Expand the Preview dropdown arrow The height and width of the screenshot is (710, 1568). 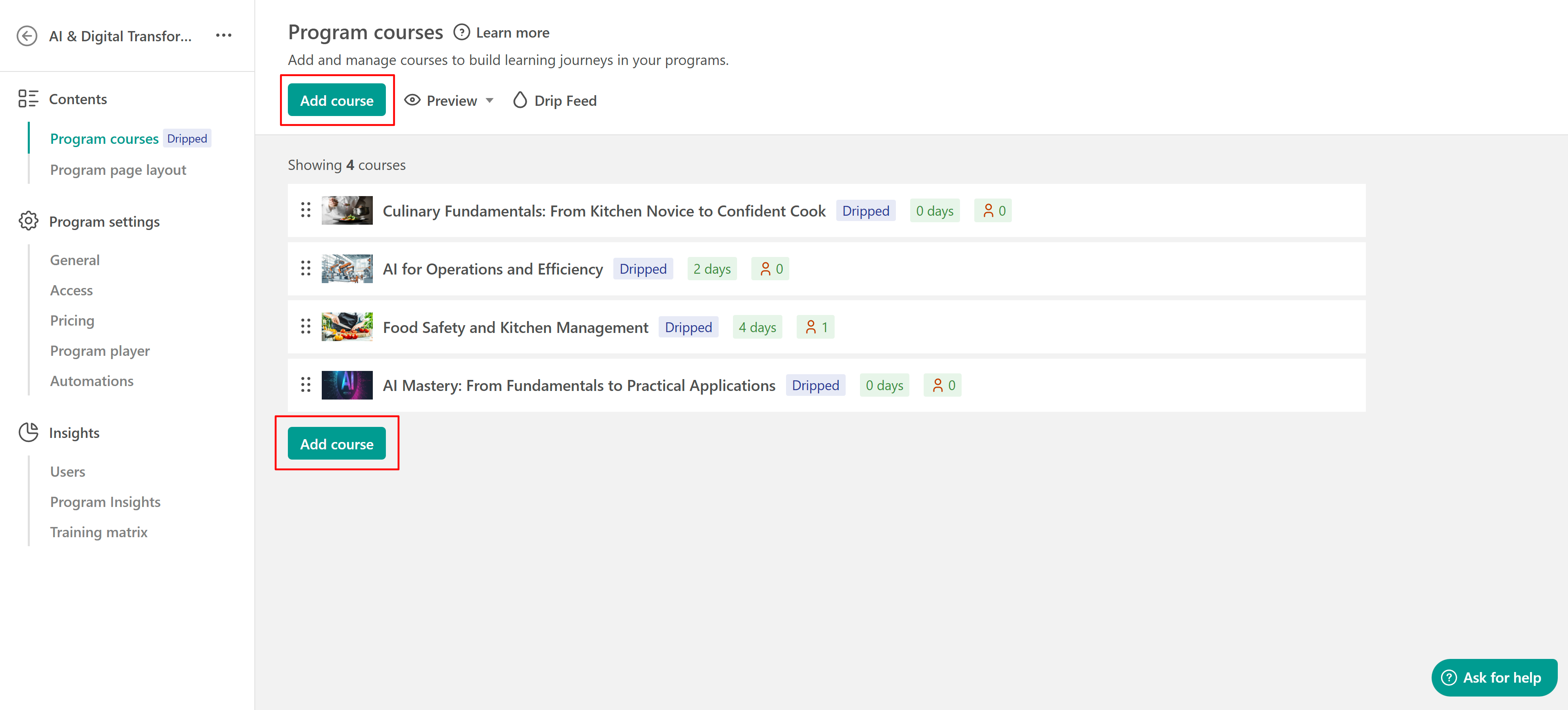pos(490,100)
